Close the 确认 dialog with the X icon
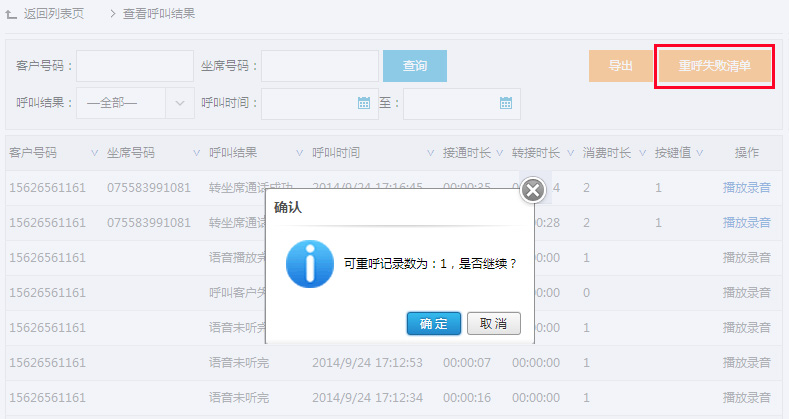This screenshot has width=789, height=419. click(x=534, y=190)
